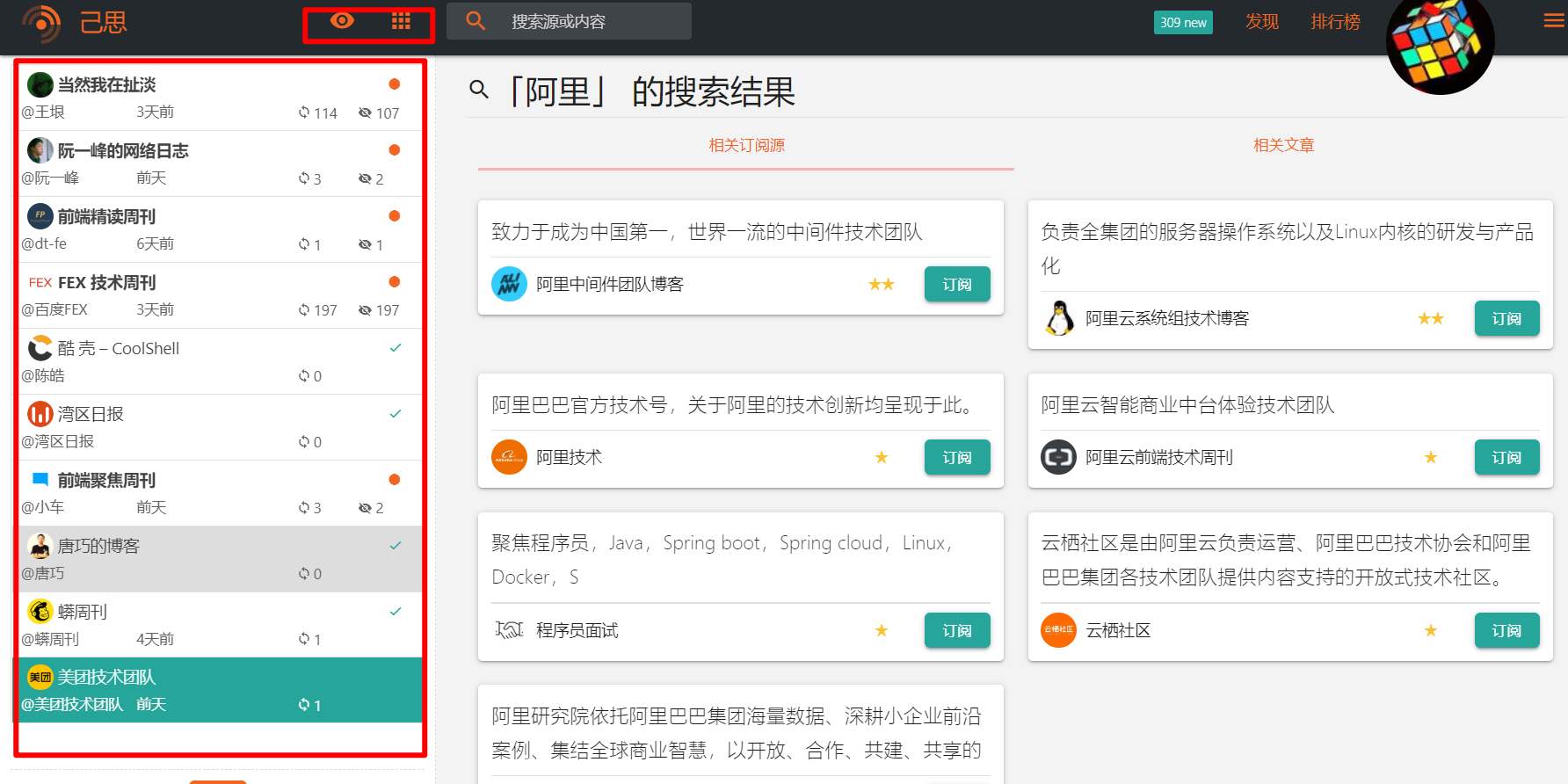
Task: Click the FEX logo icon in sidebar
Action: point(40,282)
